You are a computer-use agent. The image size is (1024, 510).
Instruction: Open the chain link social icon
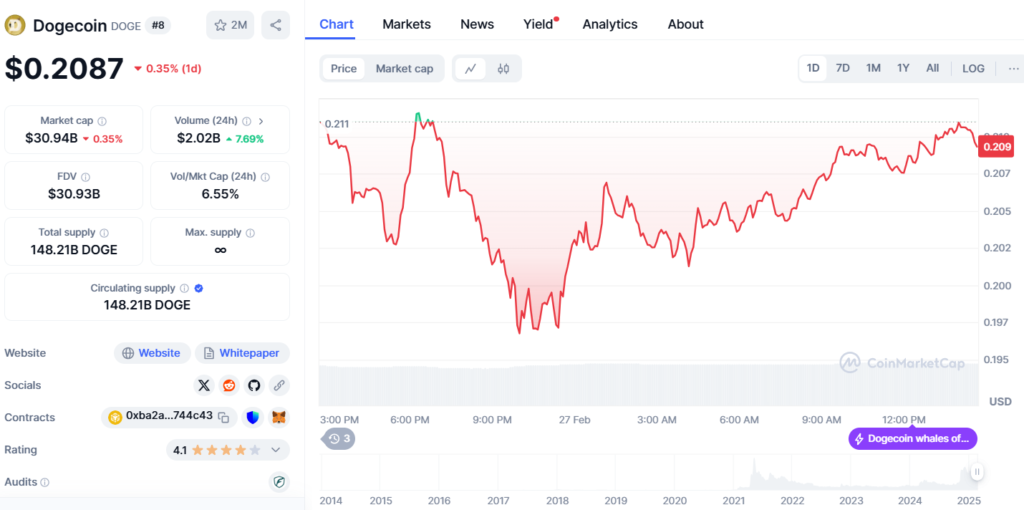tap(279, 385)
